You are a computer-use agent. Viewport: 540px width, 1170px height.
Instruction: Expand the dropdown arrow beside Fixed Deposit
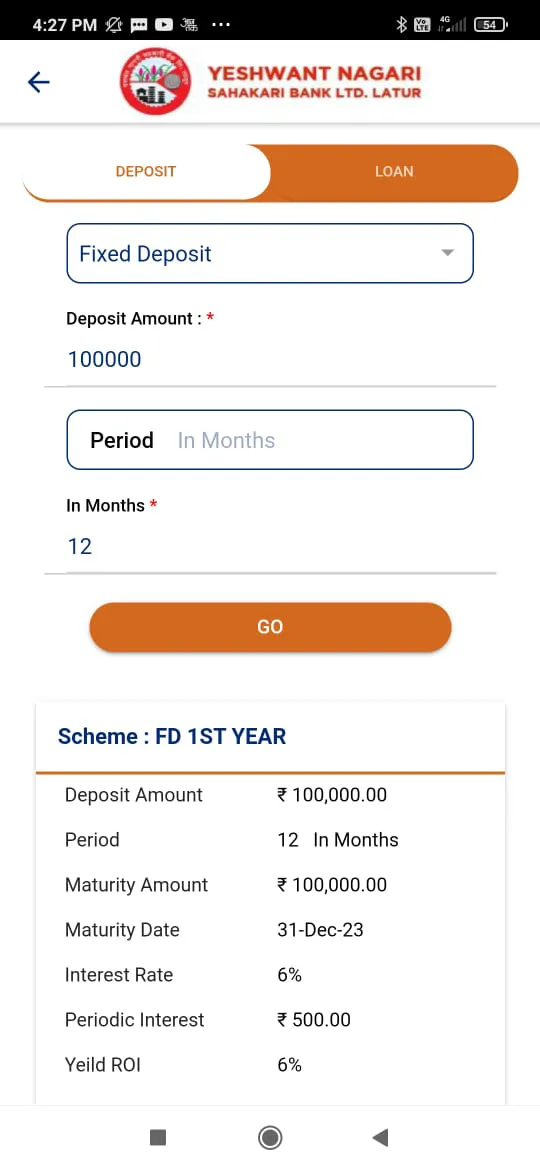tap(448, 253)
